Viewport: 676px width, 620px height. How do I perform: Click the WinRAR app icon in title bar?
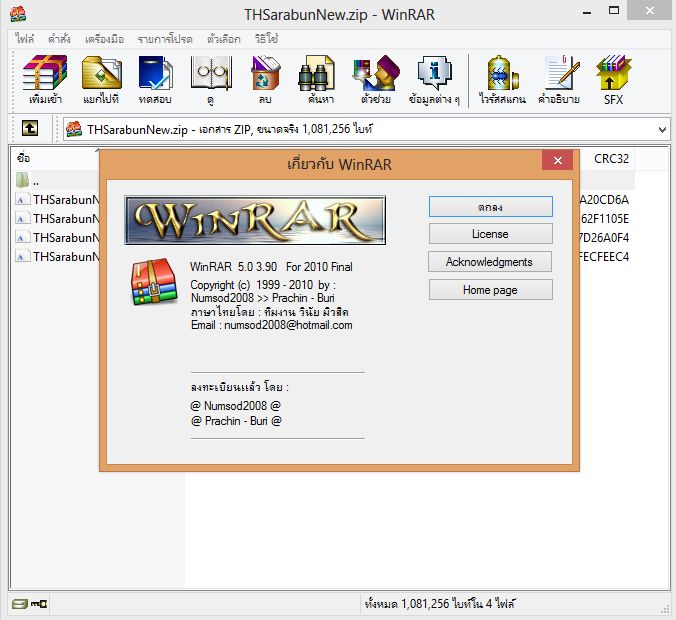pos(18,14)
